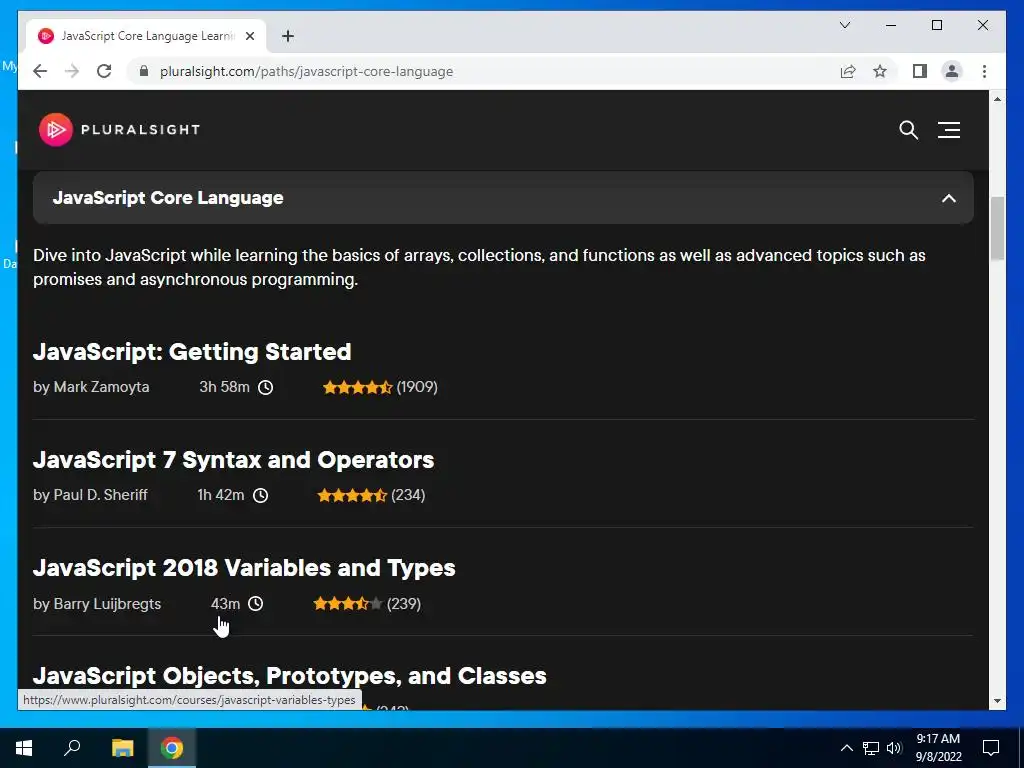
Task: Click the padlock site info icon
Action: (x=144, y=71)
